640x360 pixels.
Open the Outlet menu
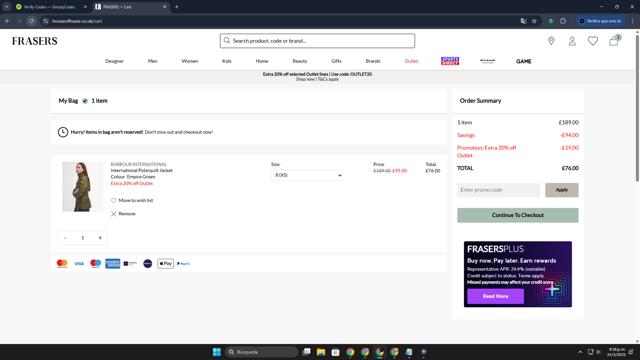411,61
